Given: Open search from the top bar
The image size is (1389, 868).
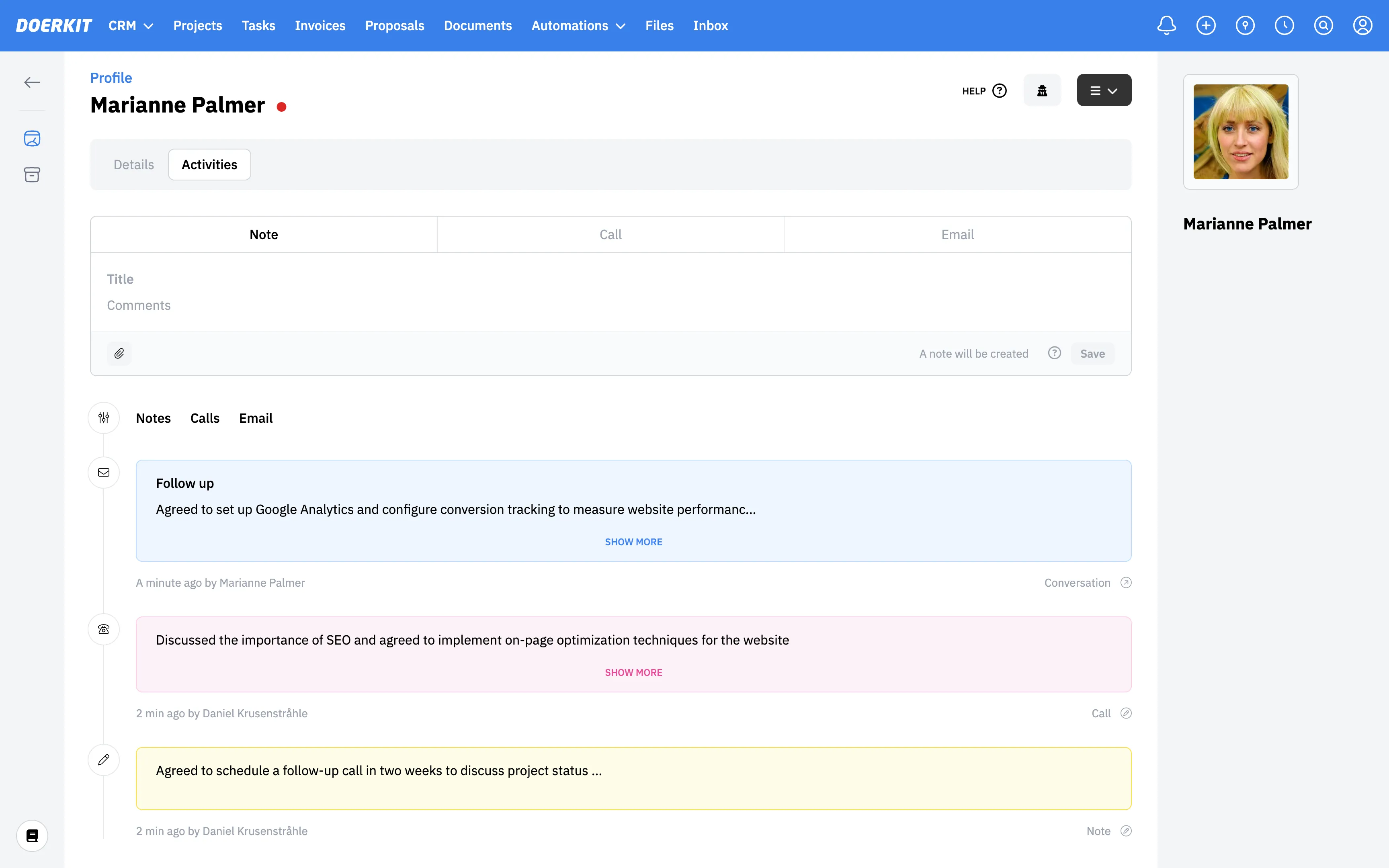Looking at the screenshot, I should [x=1323, y=26].
